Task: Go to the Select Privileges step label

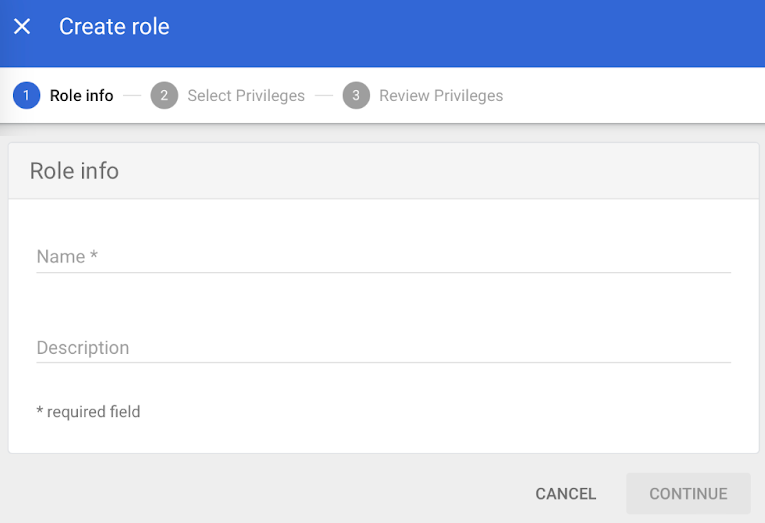Action: point(245,96)
